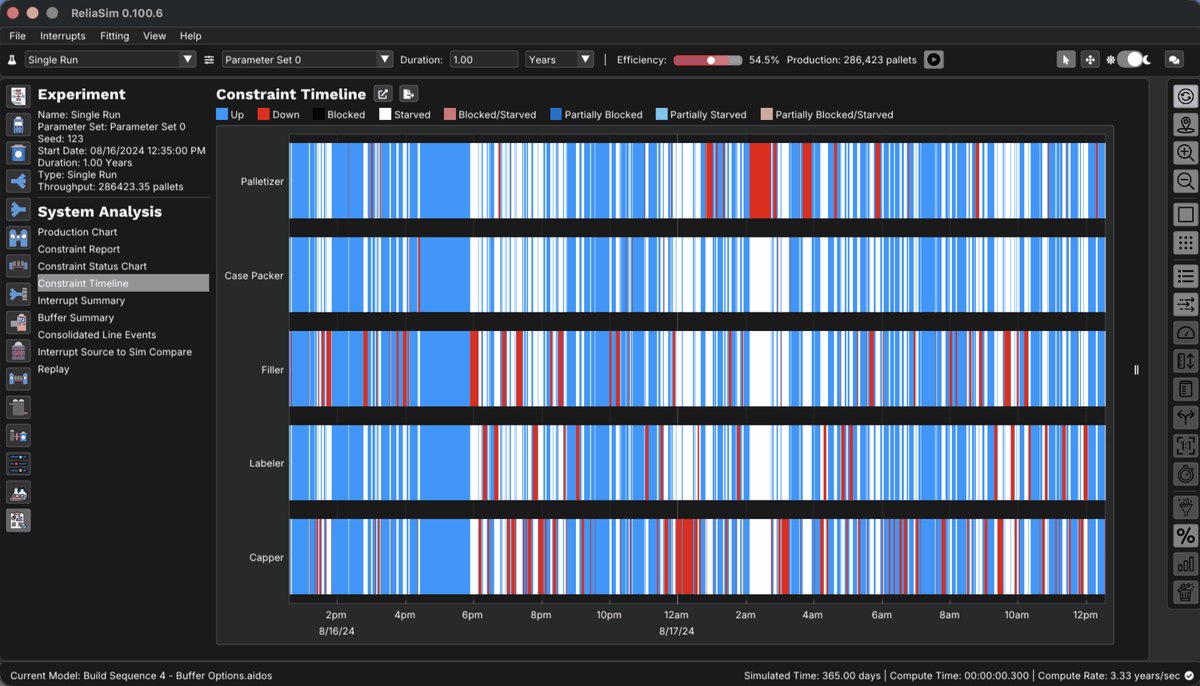This screenshot has width=1200, height=686.
Task: Toggle the Down legend series
Action: click(278, 115)
